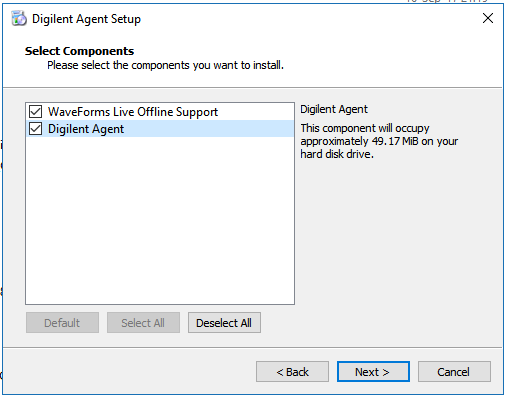Click the Select Components page heading

(x=79, y=51)
